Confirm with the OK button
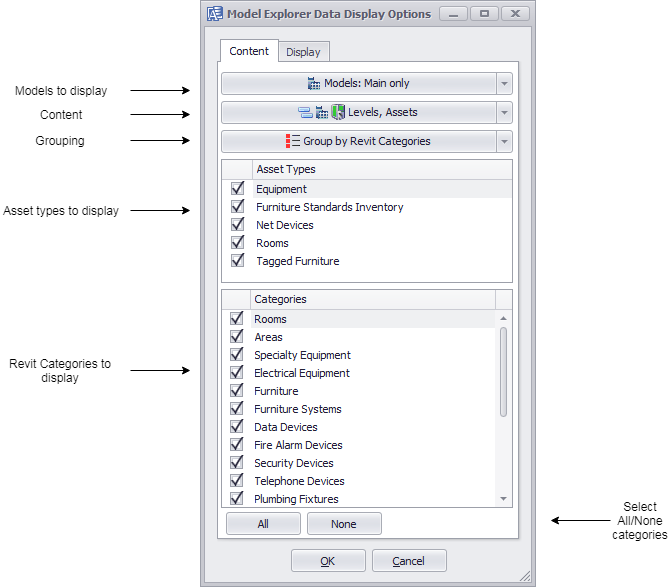 point(327,561)
